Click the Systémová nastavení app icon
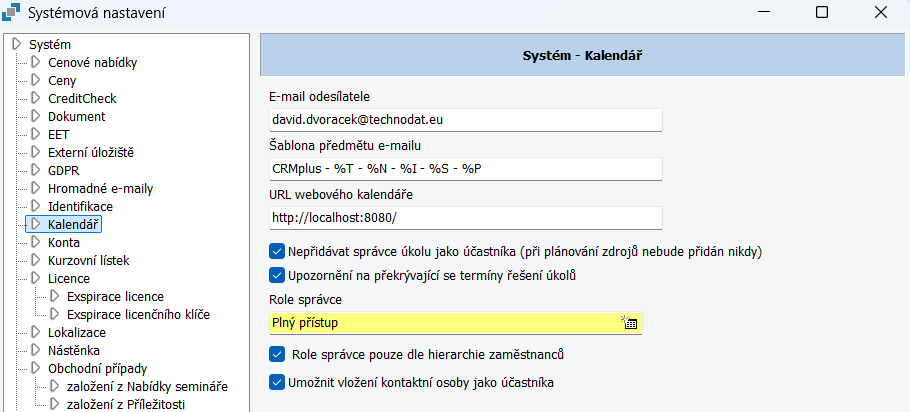The width and height of the screenshot is (910, 412). click(13, 12)
